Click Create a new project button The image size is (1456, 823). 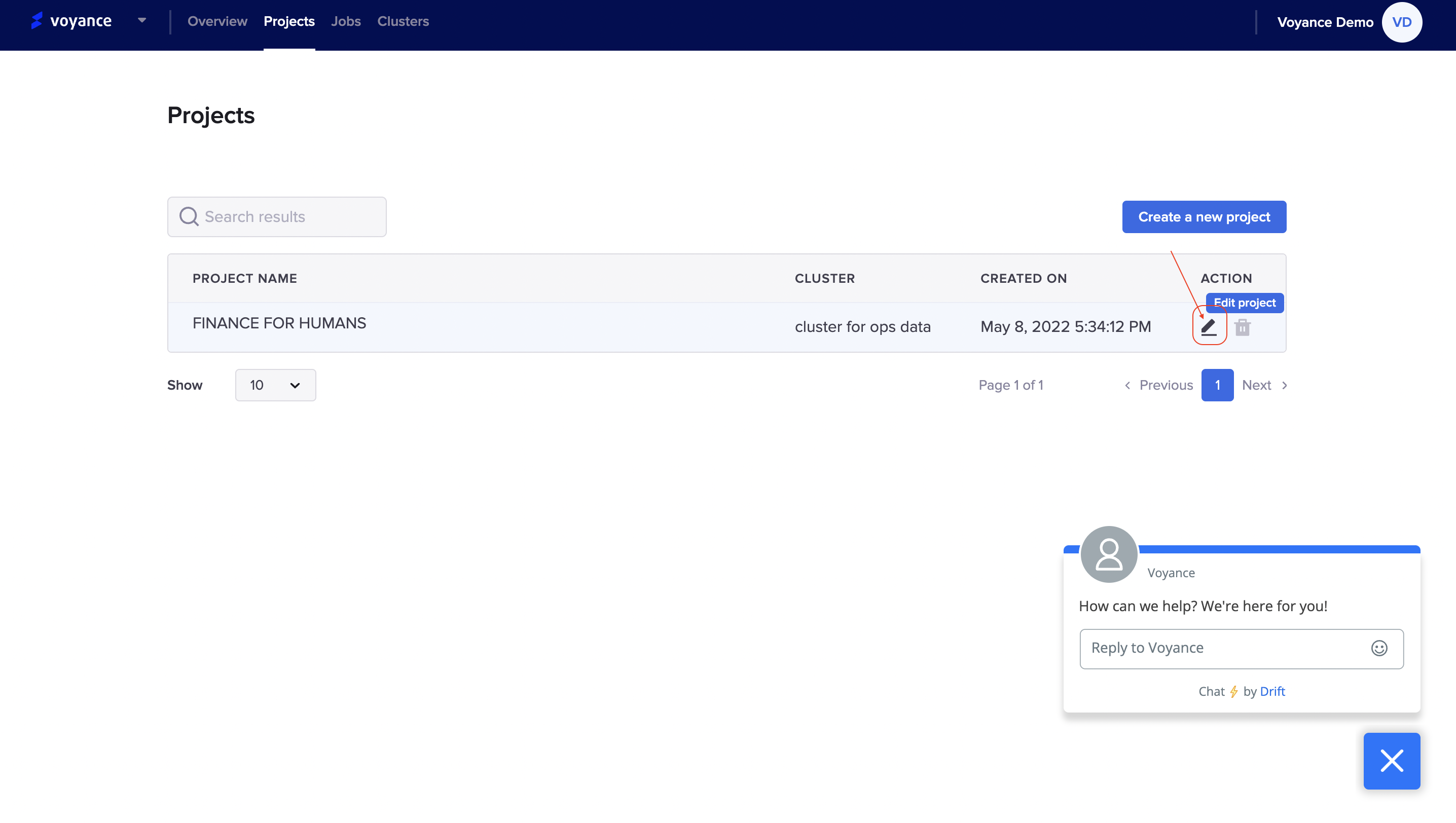pos(1204,217)
